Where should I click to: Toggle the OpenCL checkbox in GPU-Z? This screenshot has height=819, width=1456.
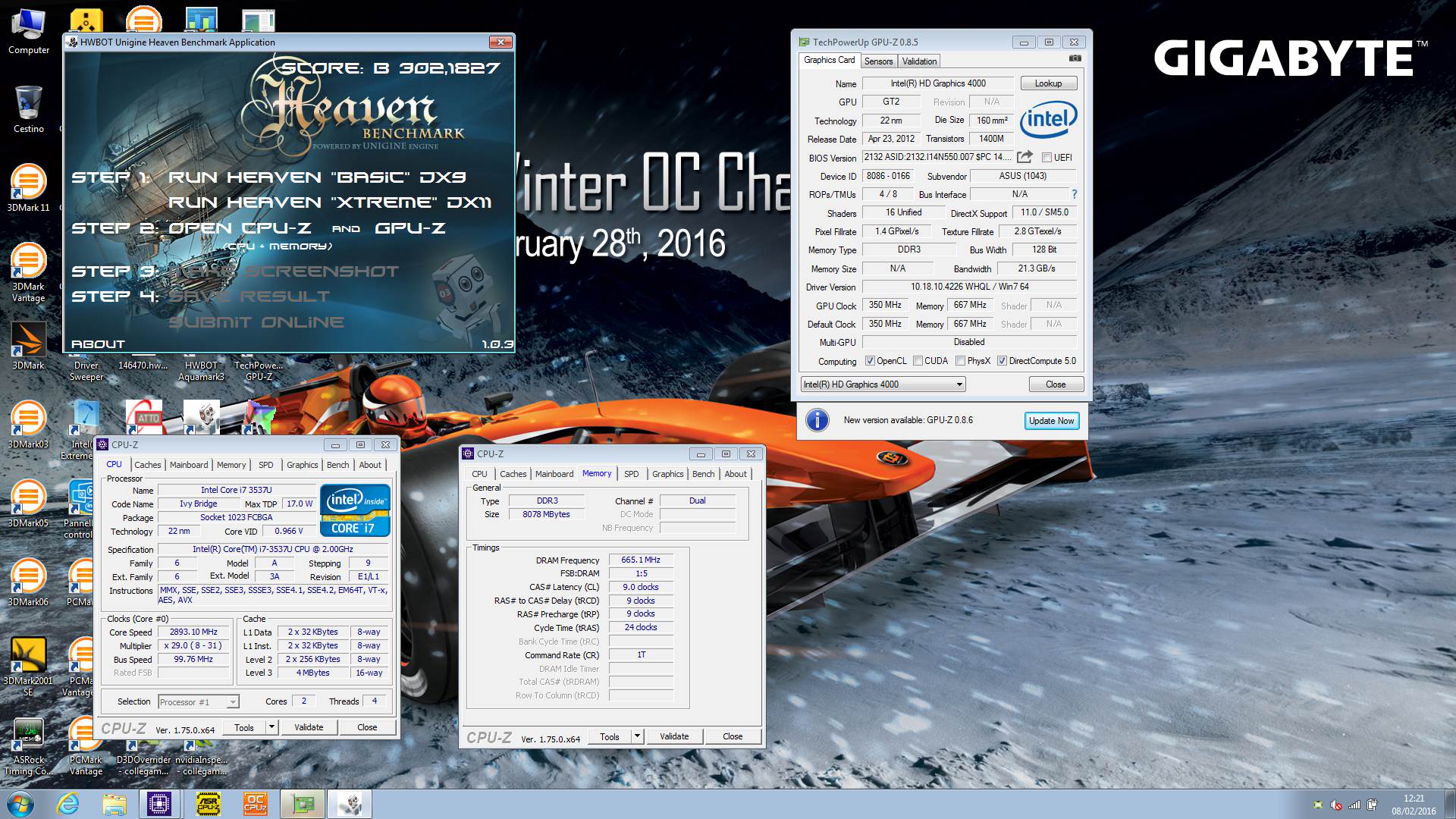pos(870,361)
